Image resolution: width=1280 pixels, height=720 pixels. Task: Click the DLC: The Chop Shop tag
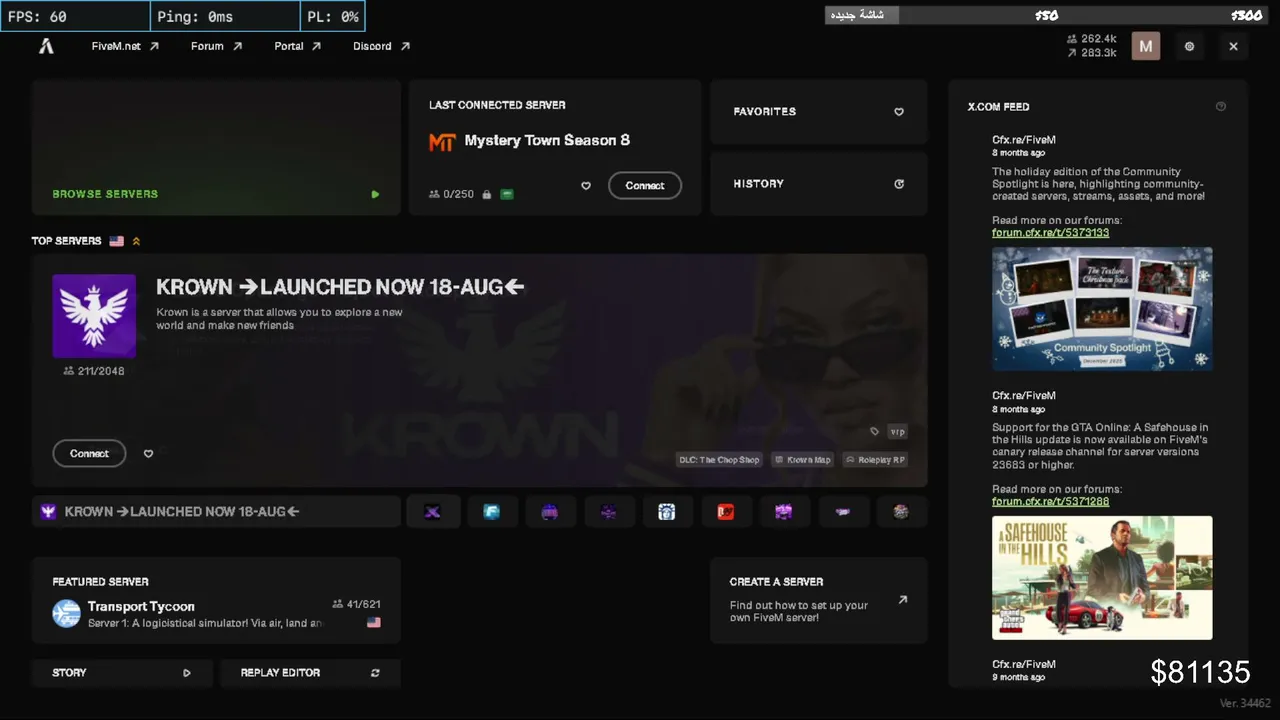[719, 460]
